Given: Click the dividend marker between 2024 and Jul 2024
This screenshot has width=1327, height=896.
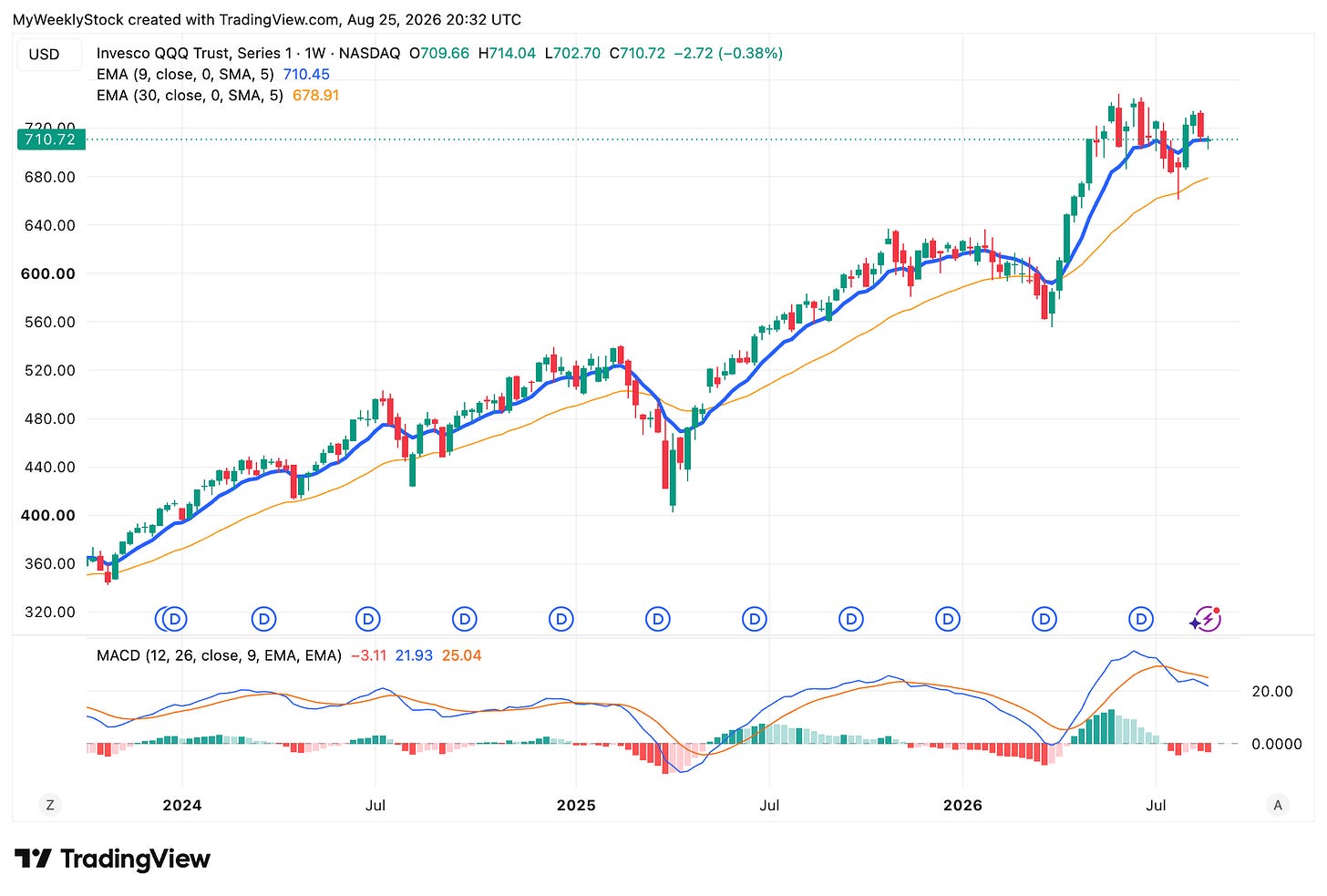Looking at the screenshot, I should (x=264, y=620).
